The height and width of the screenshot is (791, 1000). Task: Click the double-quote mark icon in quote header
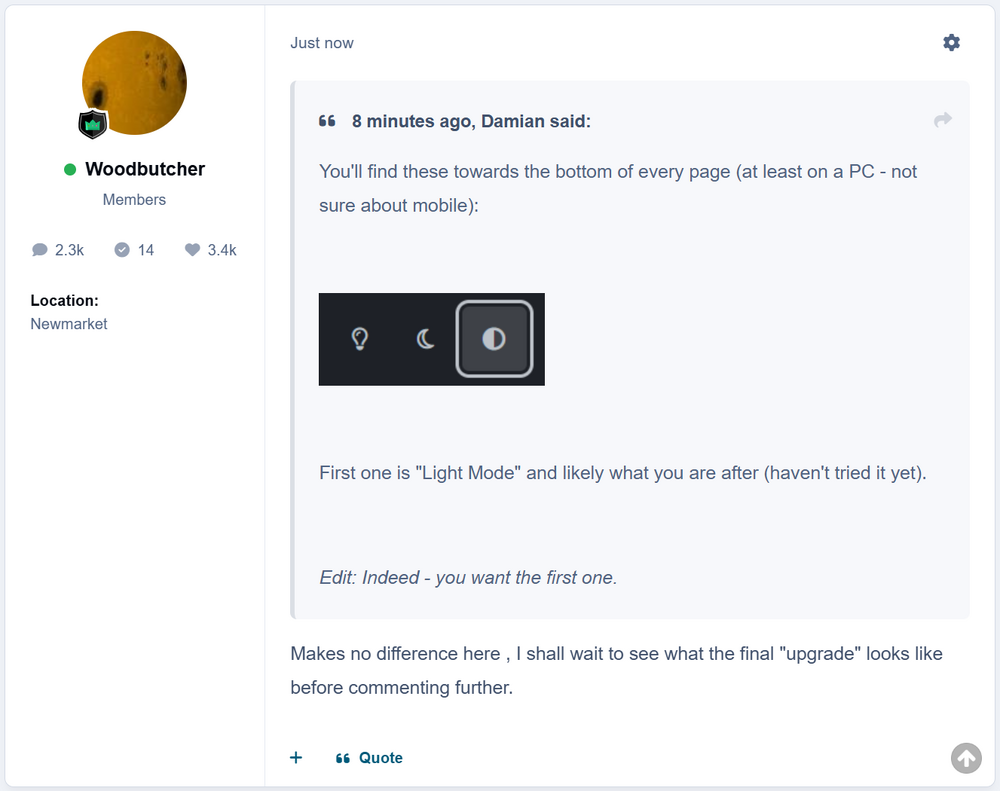327,121
